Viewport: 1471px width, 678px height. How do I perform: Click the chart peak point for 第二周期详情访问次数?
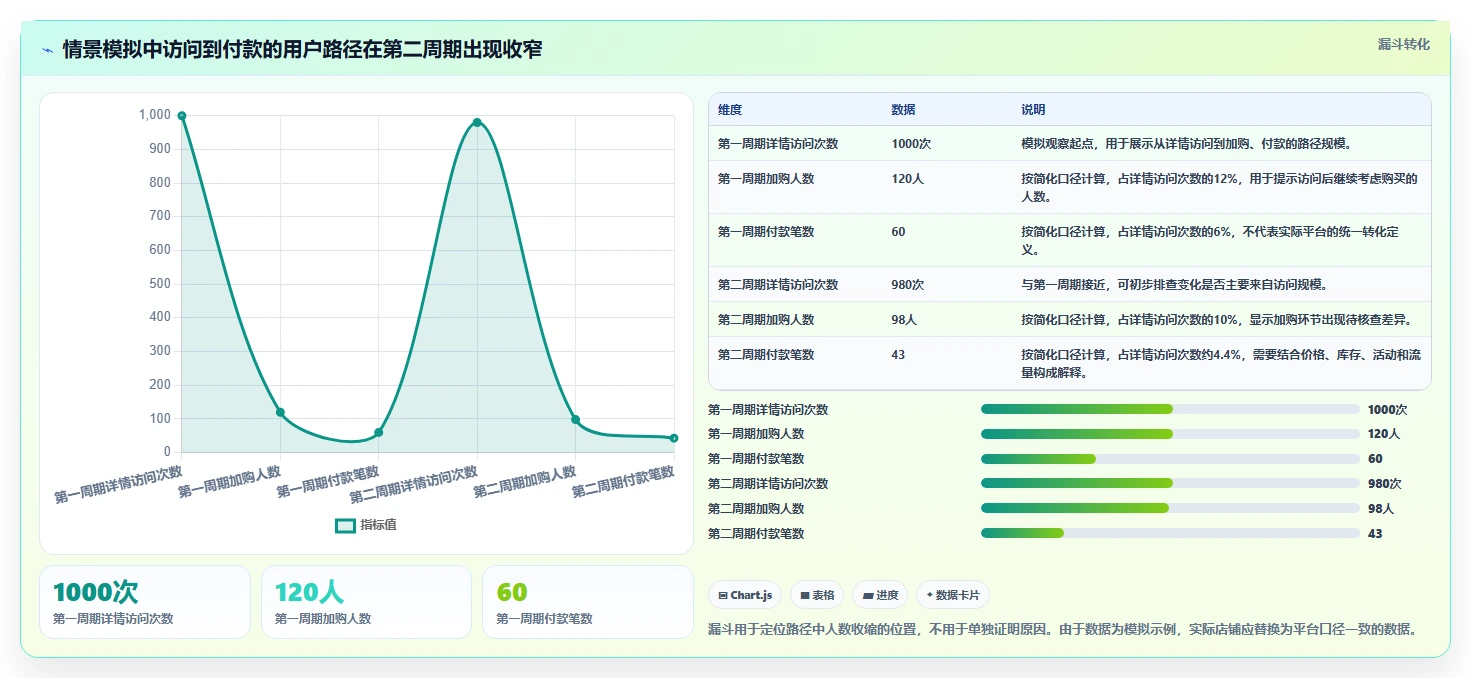[x=477, y=122]
